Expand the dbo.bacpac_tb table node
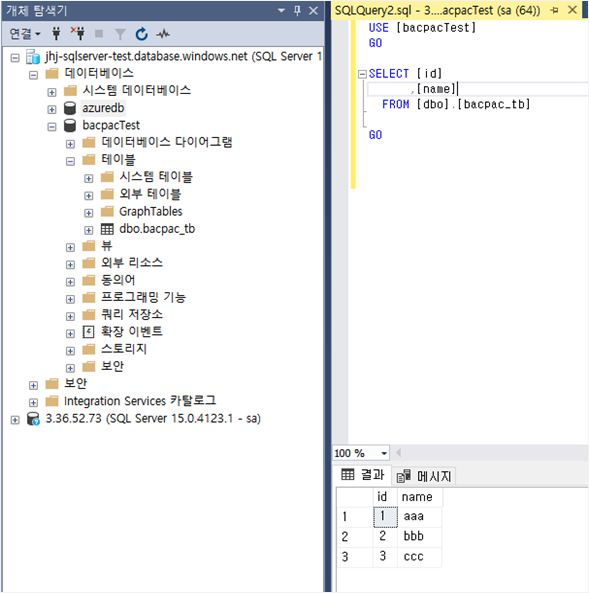This screenshot has width=589, height=593. [x=89, y=230]
